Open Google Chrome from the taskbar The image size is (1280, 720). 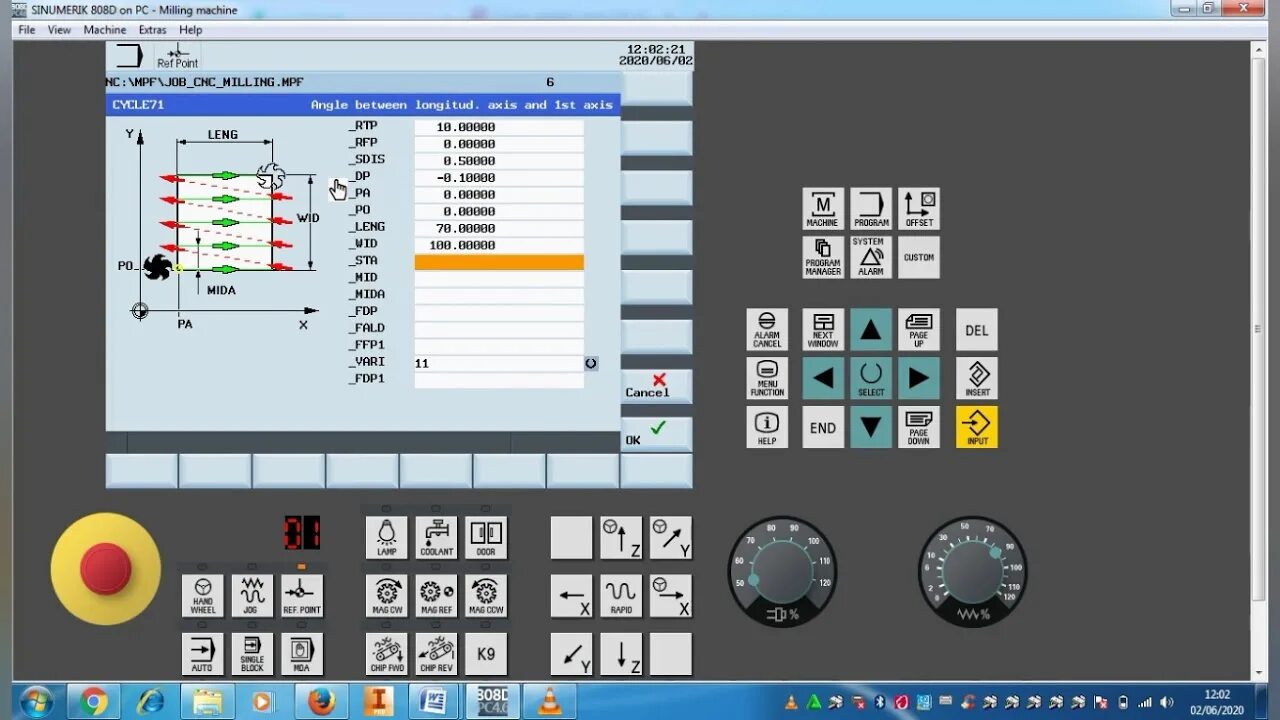point(94,702)
